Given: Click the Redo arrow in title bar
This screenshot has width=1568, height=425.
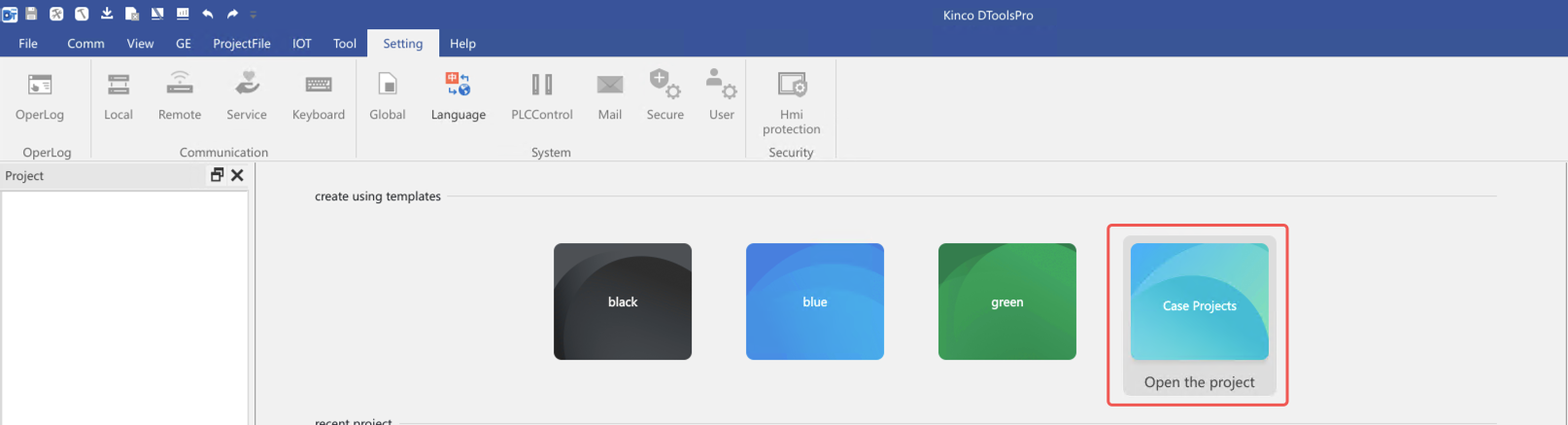Looking at the screenshot, I should point(232,14).
